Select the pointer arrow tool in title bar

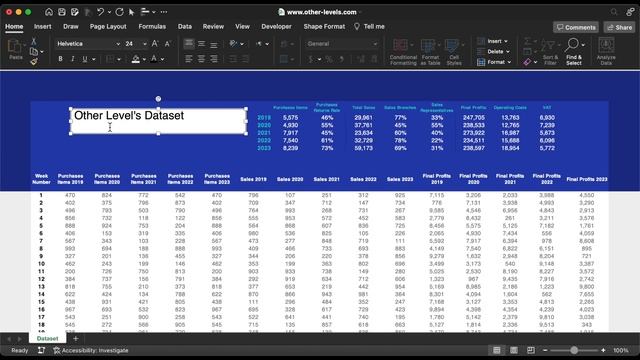(131, 12)
